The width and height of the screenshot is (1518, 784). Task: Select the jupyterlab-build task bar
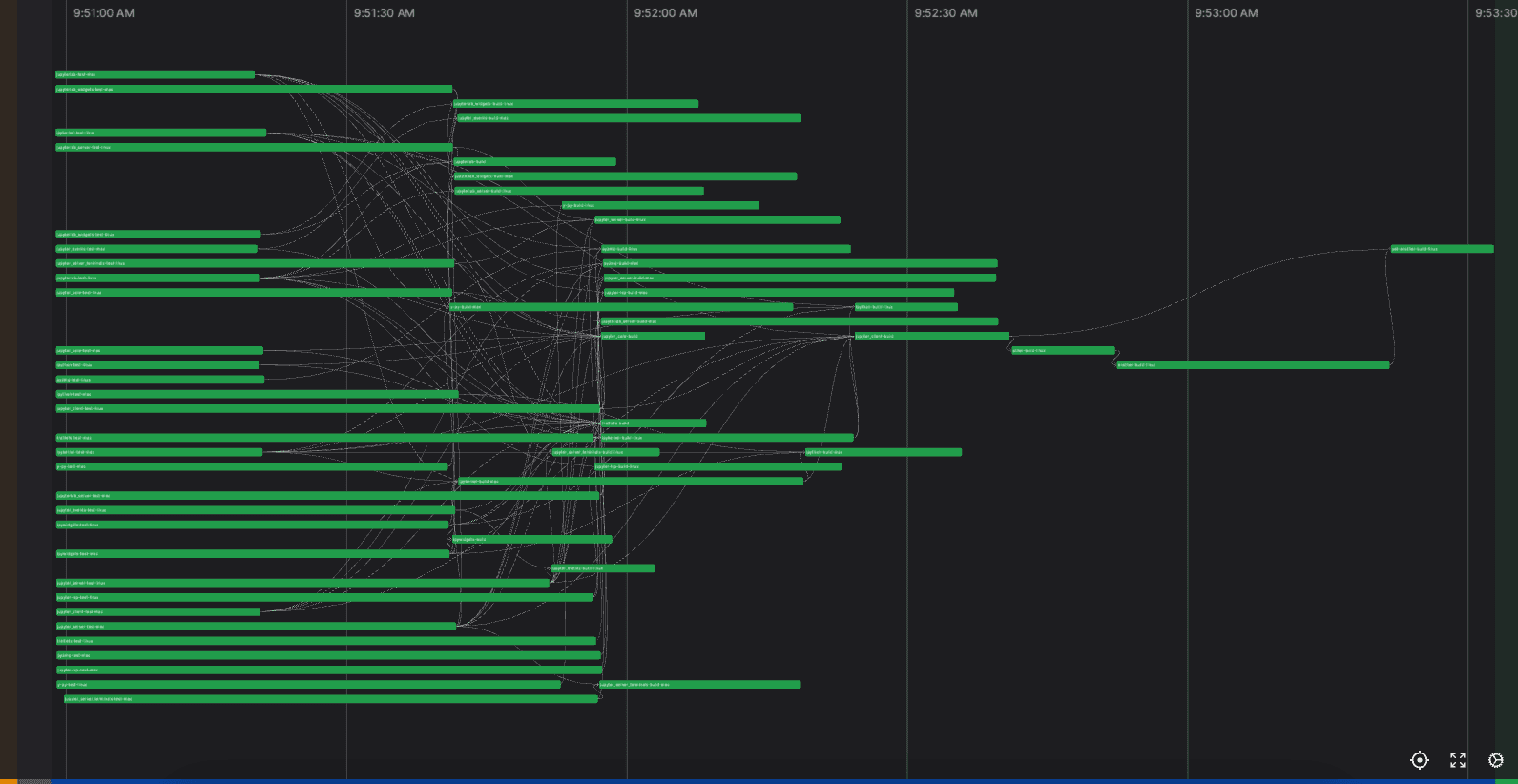click(x=534, y=162)
